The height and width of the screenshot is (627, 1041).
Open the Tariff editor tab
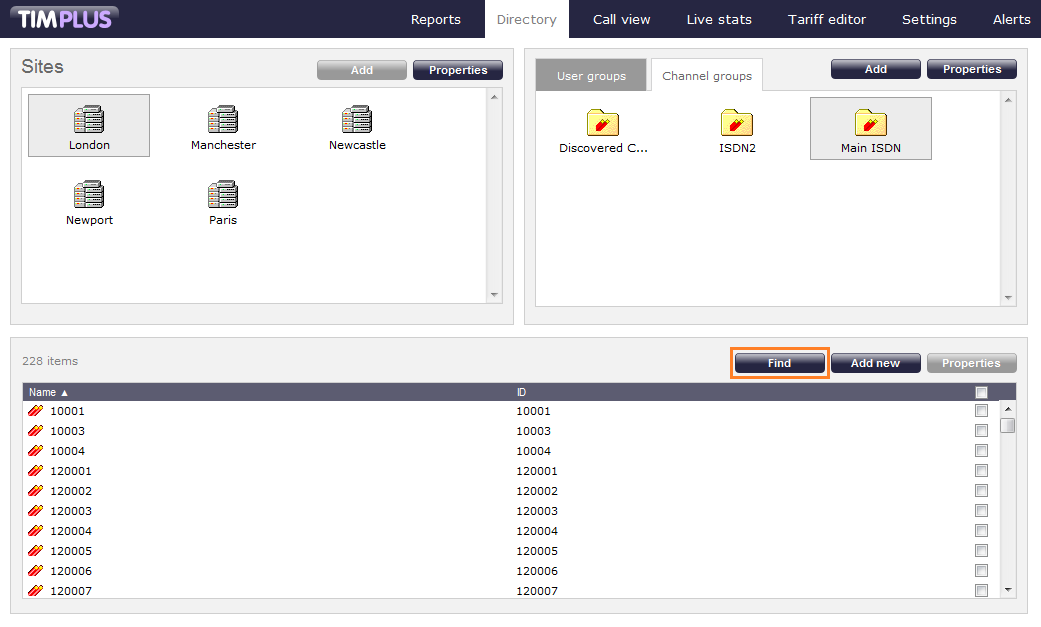coord(827,19)
